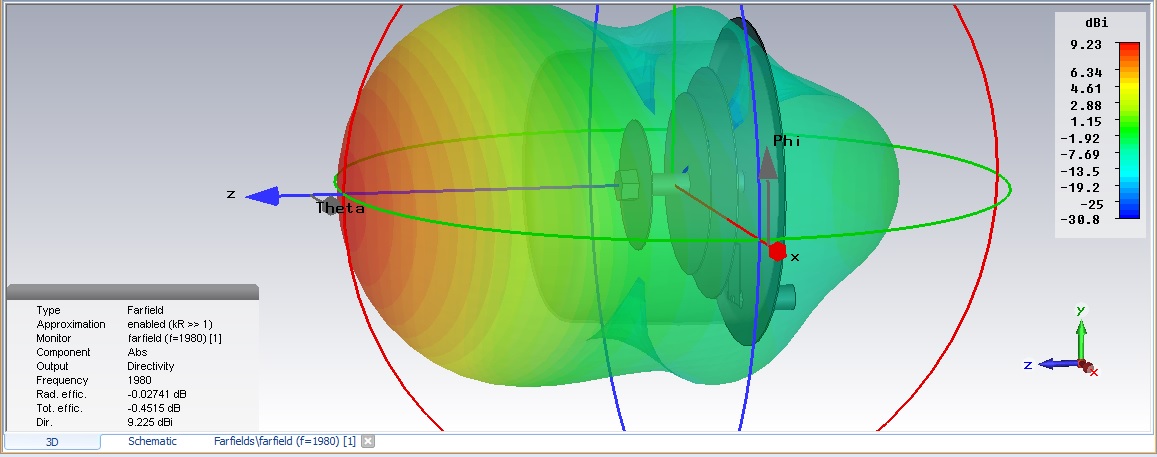Click the Output value Directivity
1157x457 pixels.
pyautogui.click(x=151, y=366)
